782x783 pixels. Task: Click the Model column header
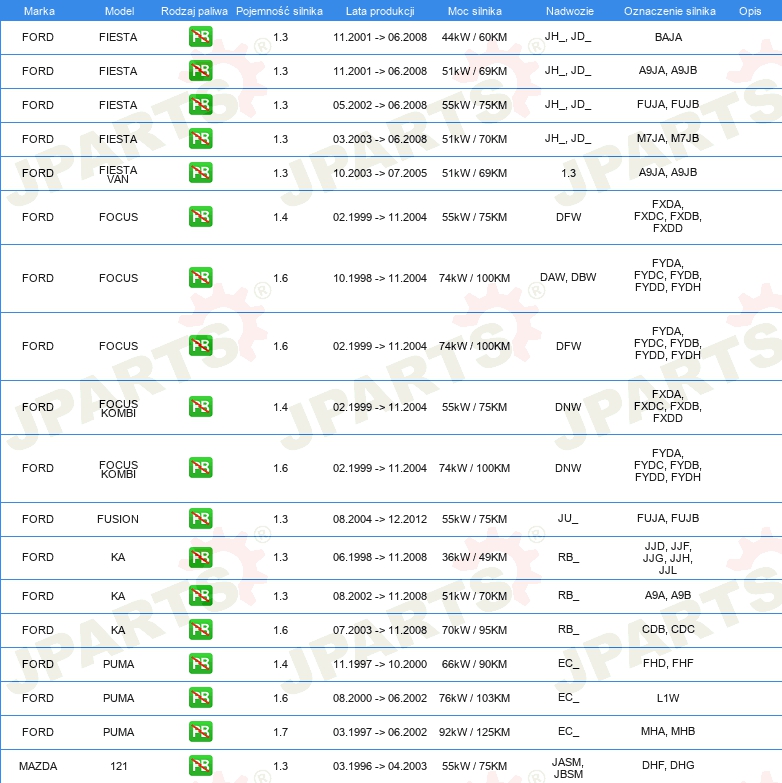pyautogui.click(x=119, y=11)
